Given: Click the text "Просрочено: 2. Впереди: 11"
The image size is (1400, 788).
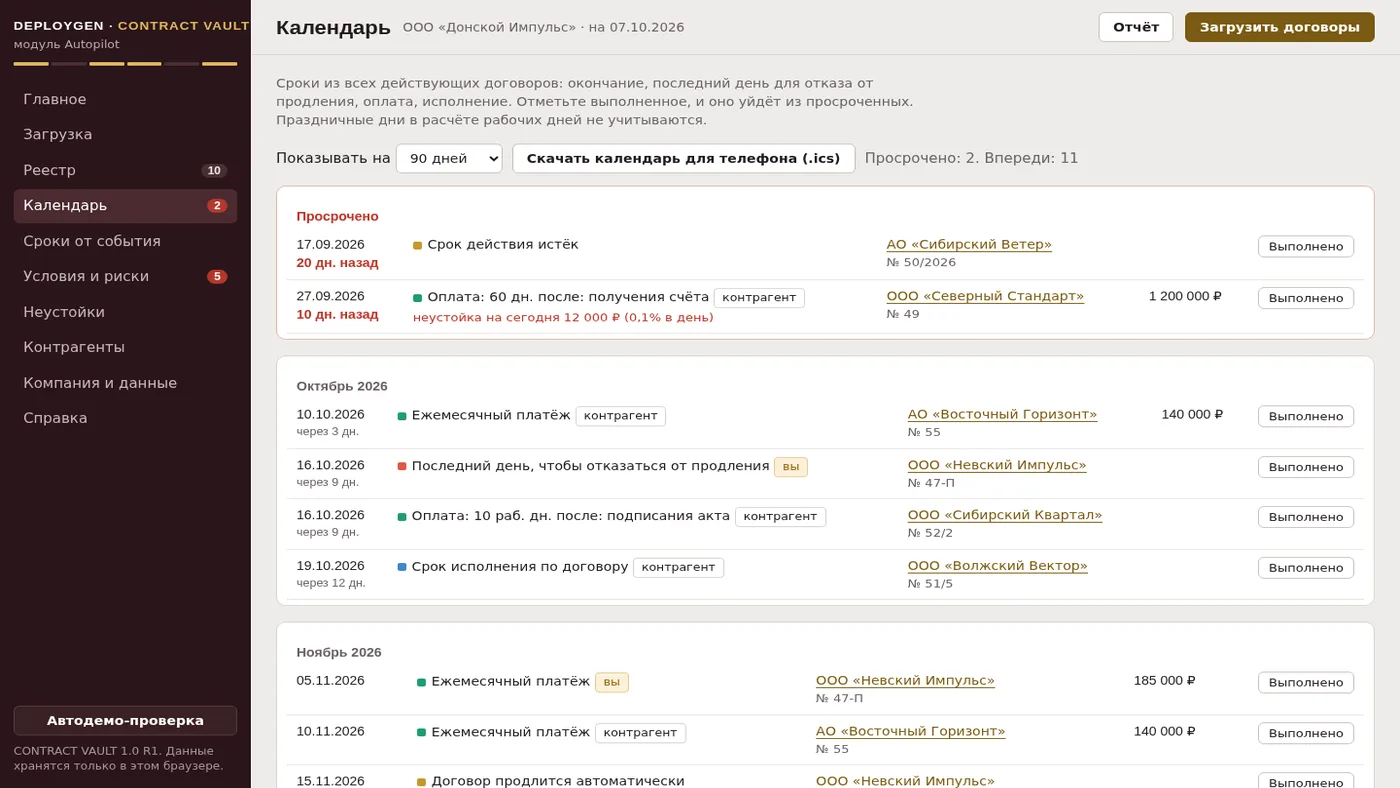Looking at the screenshot, I should pyautogui.click(x=972, y=158).
